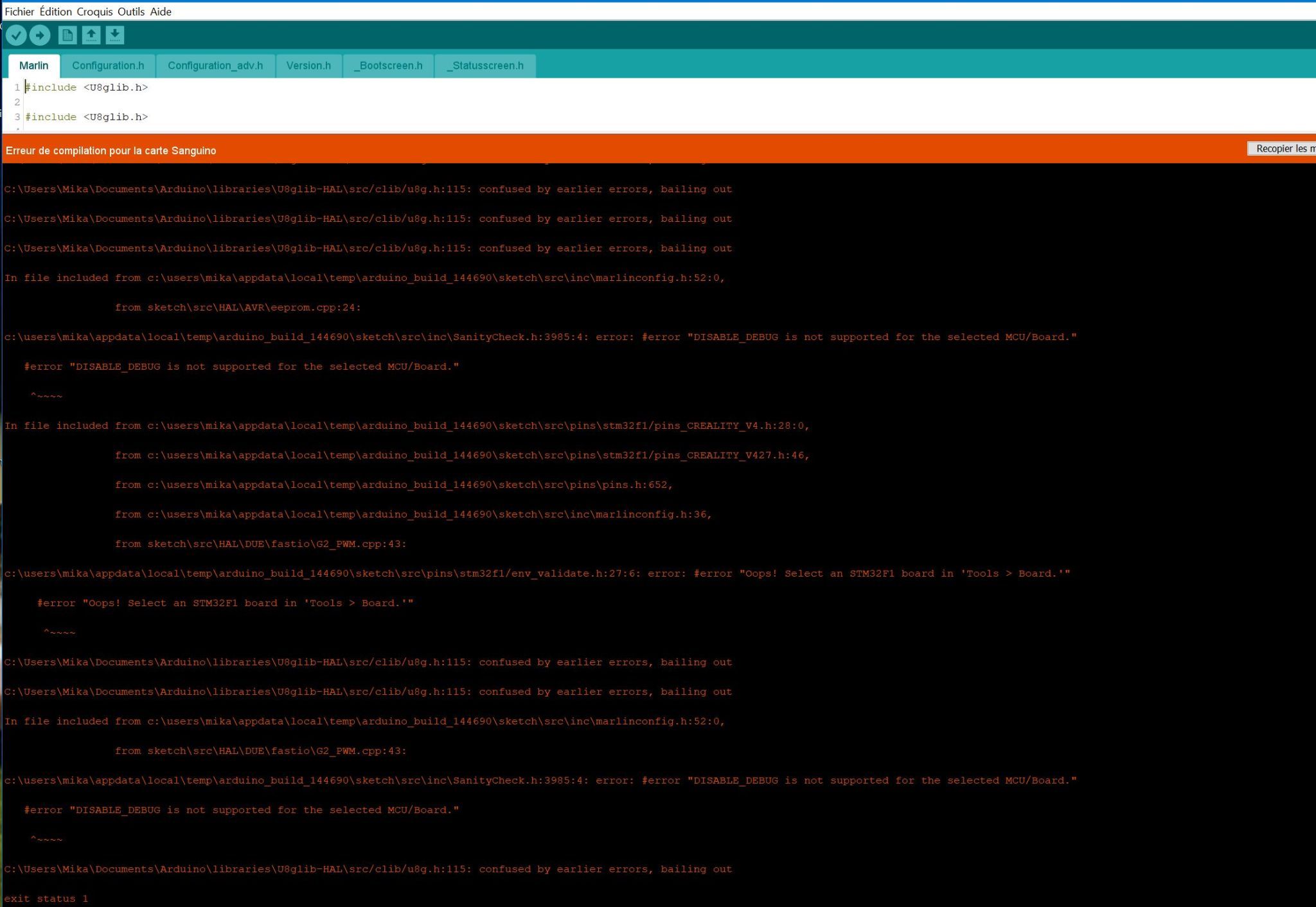Switch to the Configuration_adv.h tab

pos(215,66)
